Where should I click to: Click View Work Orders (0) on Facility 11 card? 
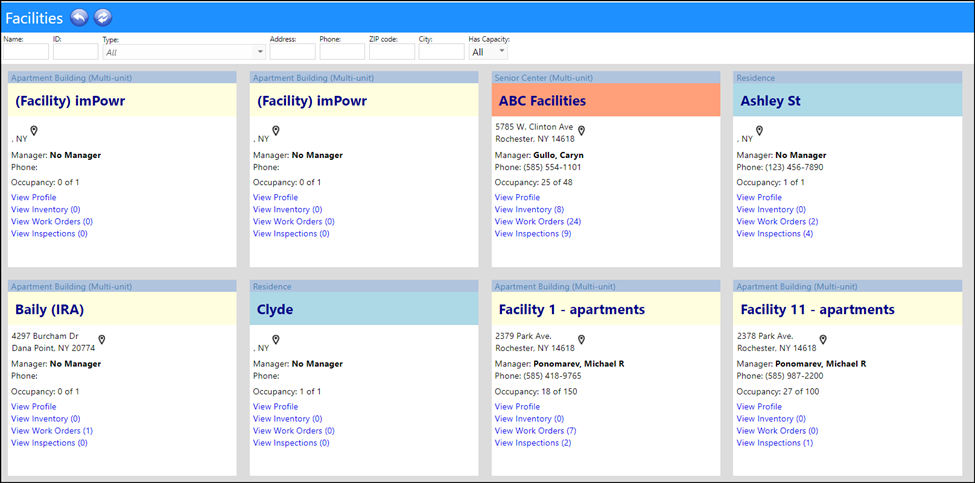(x=777, y=431)
